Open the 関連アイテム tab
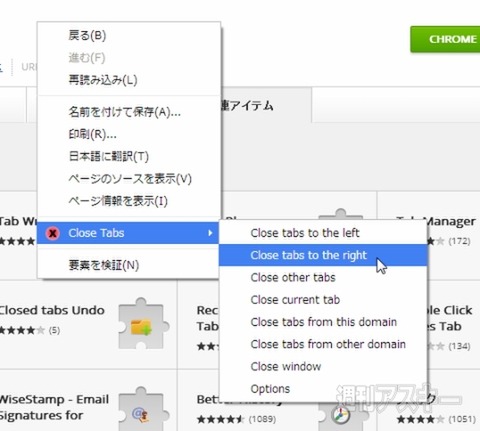Image resolution: width=480 pixels, height=431 pixels. 267,105
